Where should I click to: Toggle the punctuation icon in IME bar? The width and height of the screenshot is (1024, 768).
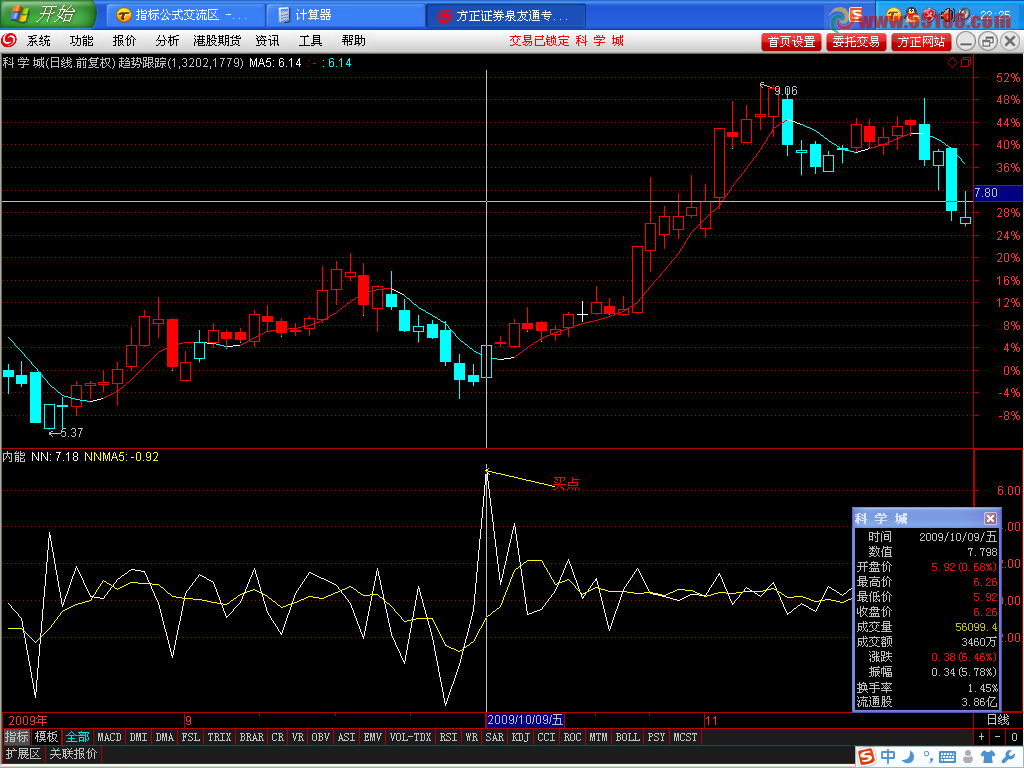927,758
